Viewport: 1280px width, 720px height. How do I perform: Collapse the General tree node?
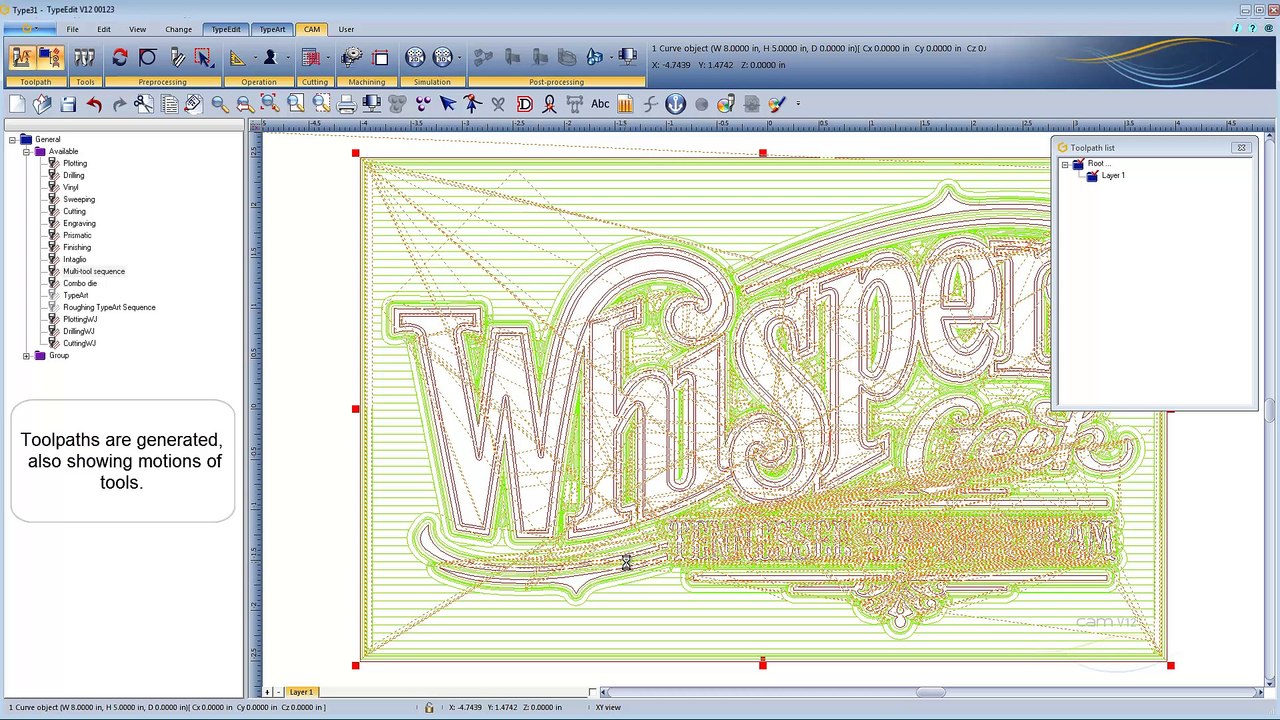click(x=12, y=140)
